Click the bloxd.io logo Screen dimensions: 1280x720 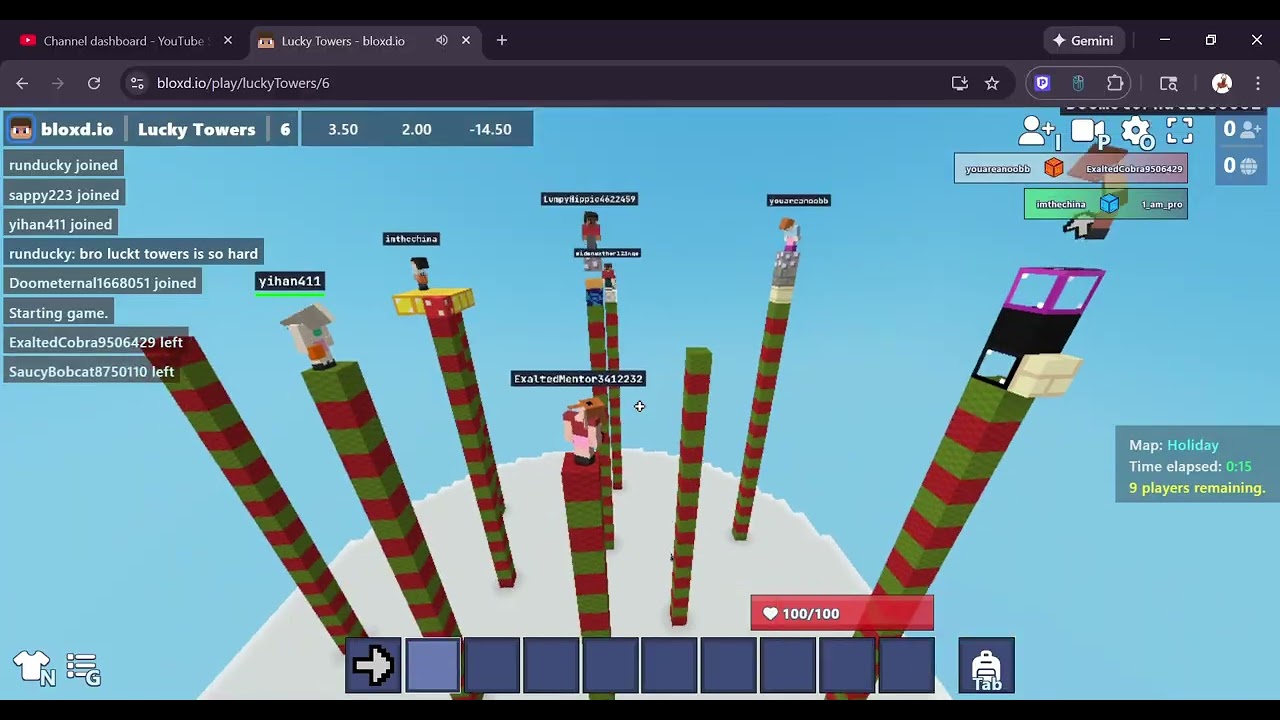tap(62, 129)
